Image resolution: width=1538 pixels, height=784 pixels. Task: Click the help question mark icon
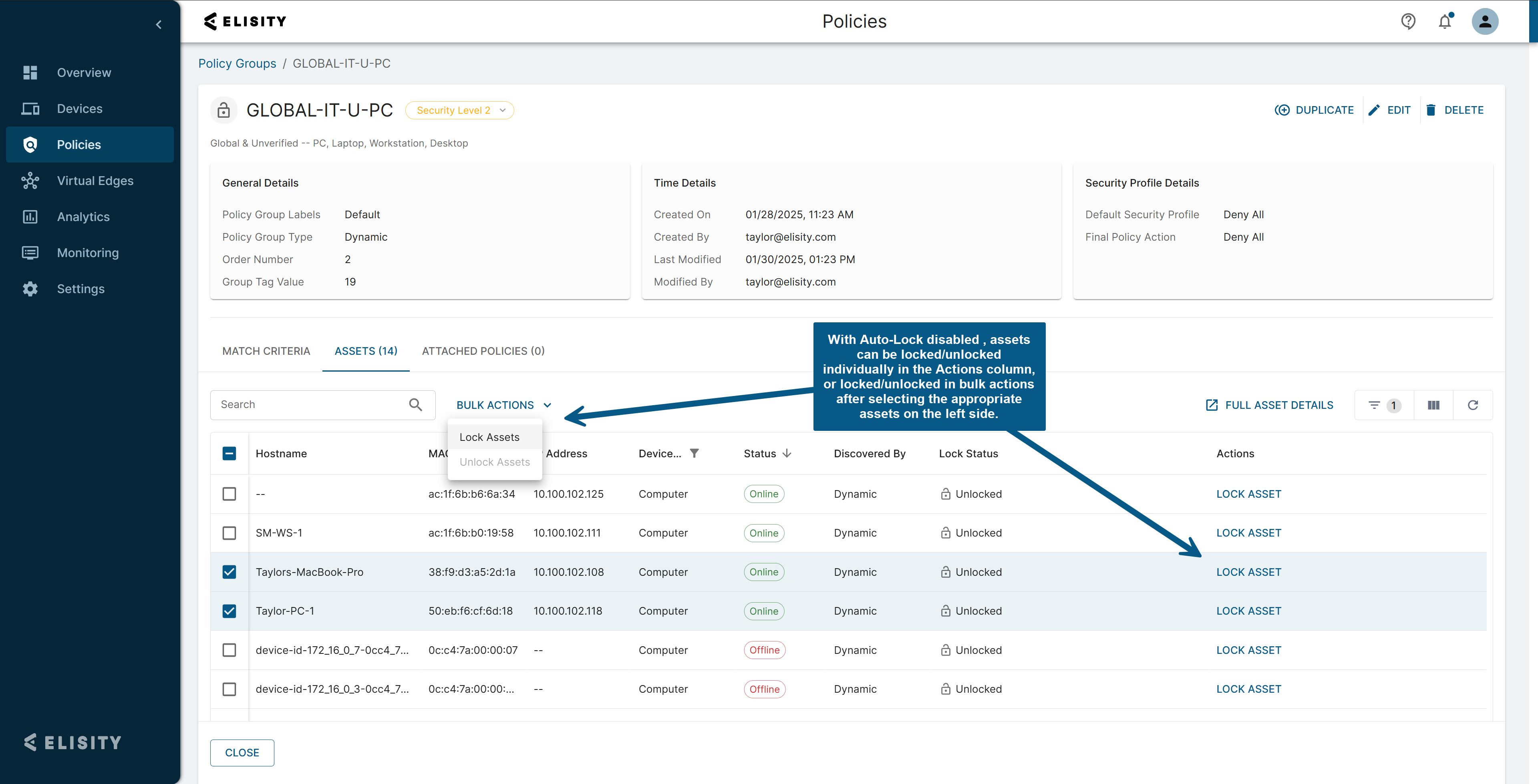tap(1408, 22)
